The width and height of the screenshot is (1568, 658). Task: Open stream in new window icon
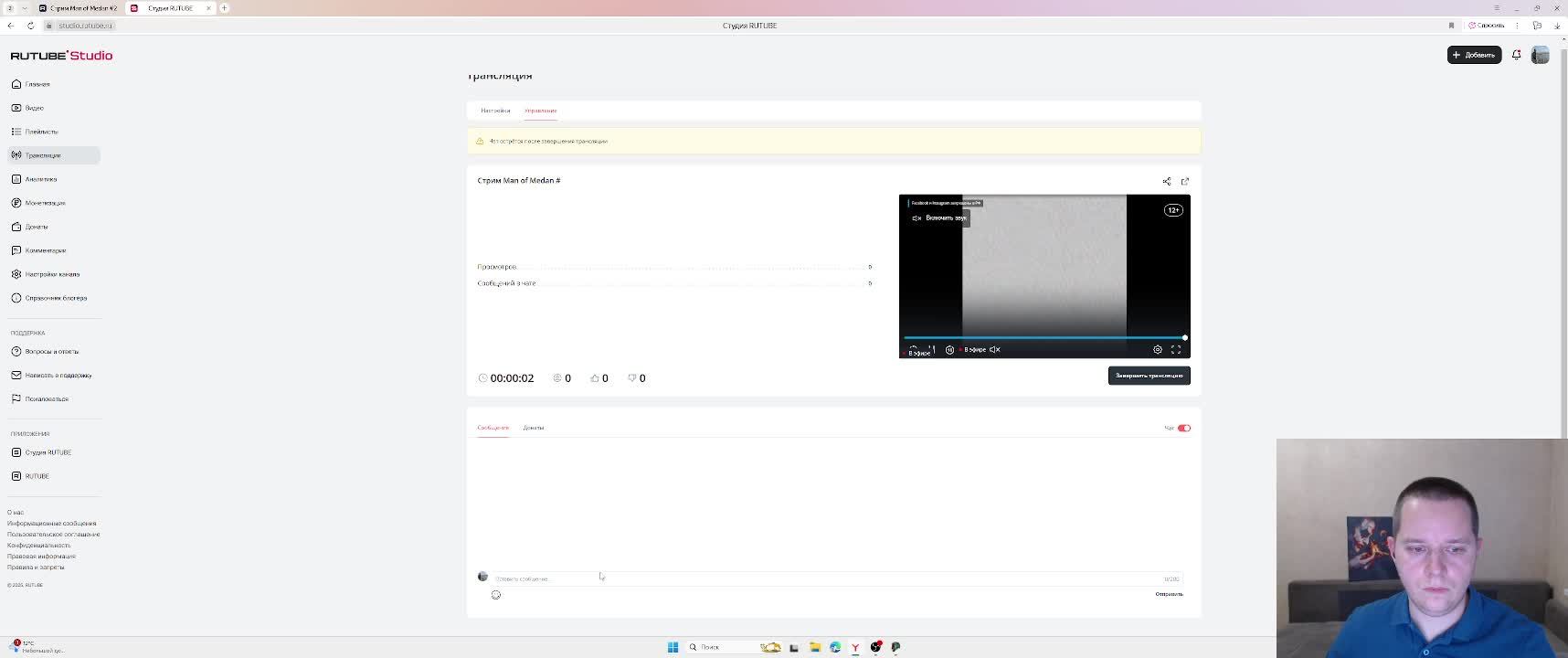point(1185,181)
